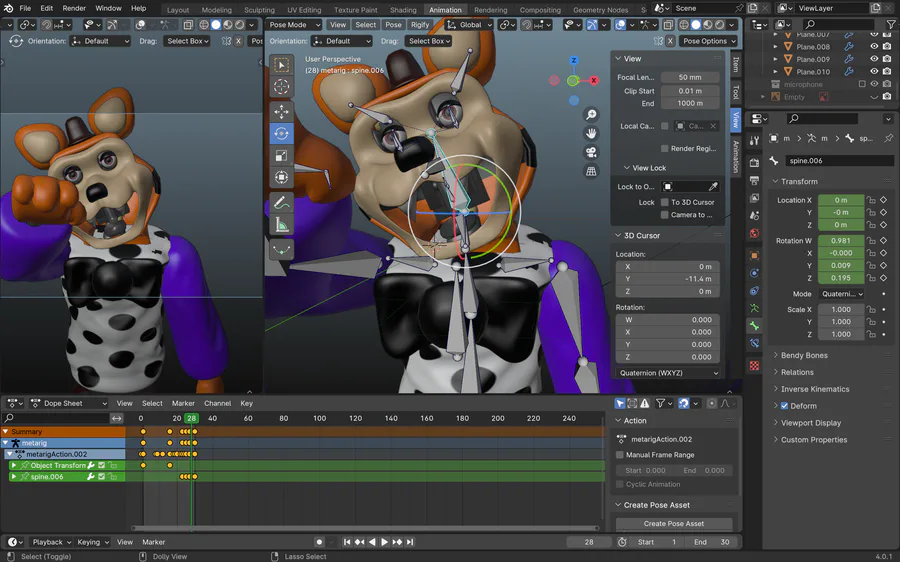Open the rotation Mode Quaternion dropdown
900x562 pixels.
click(x=841, y=294)
